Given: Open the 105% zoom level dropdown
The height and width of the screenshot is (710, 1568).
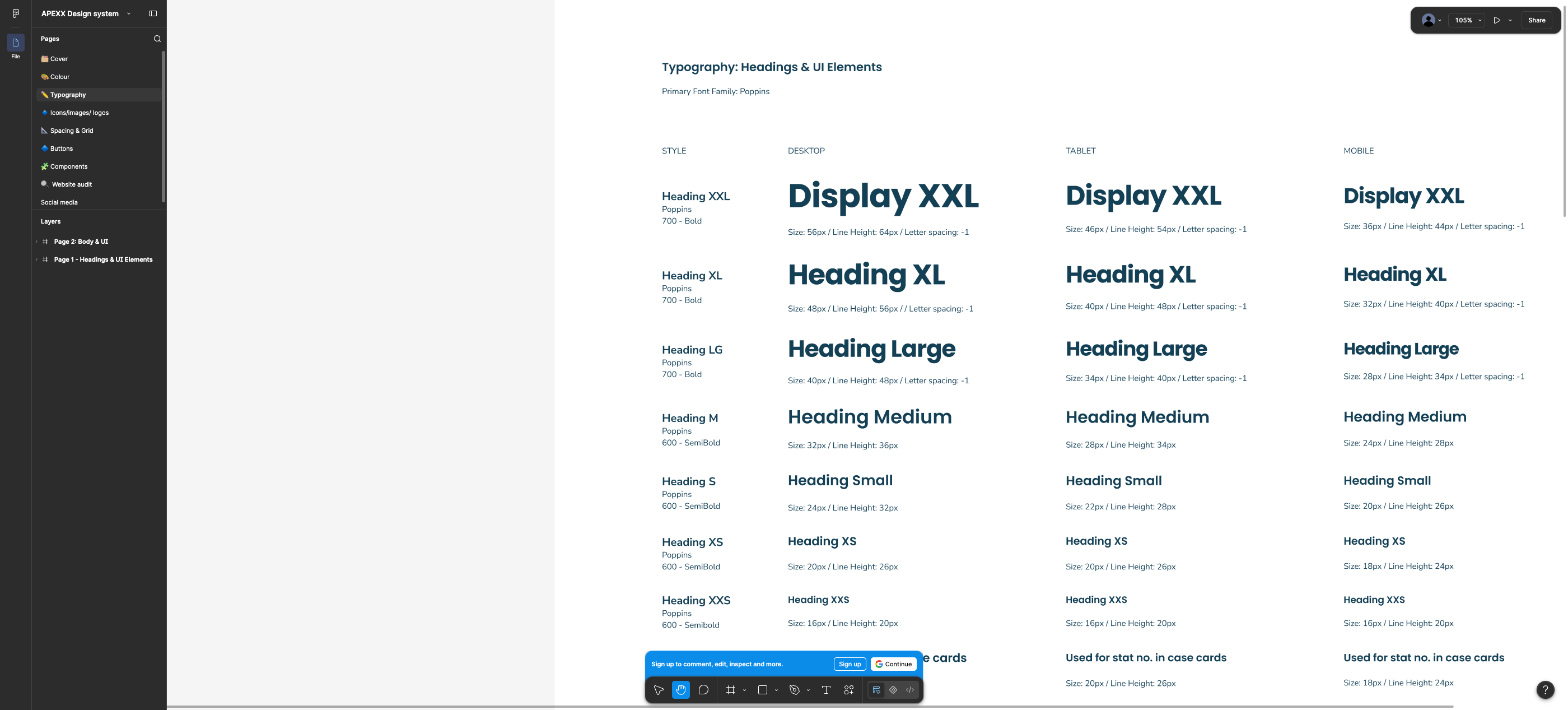Looking at the screenshot, I should (x=1467, y=20).
